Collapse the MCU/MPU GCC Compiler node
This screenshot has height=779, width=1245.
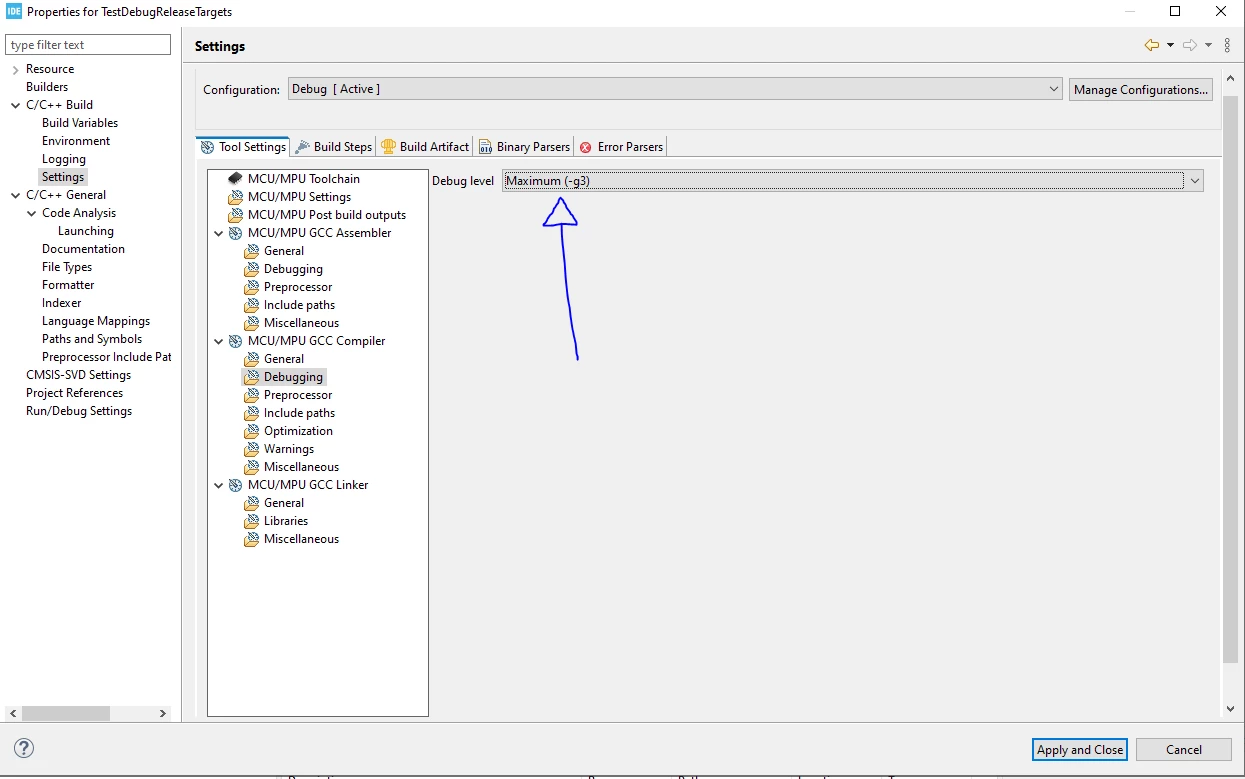coord(219,341)
